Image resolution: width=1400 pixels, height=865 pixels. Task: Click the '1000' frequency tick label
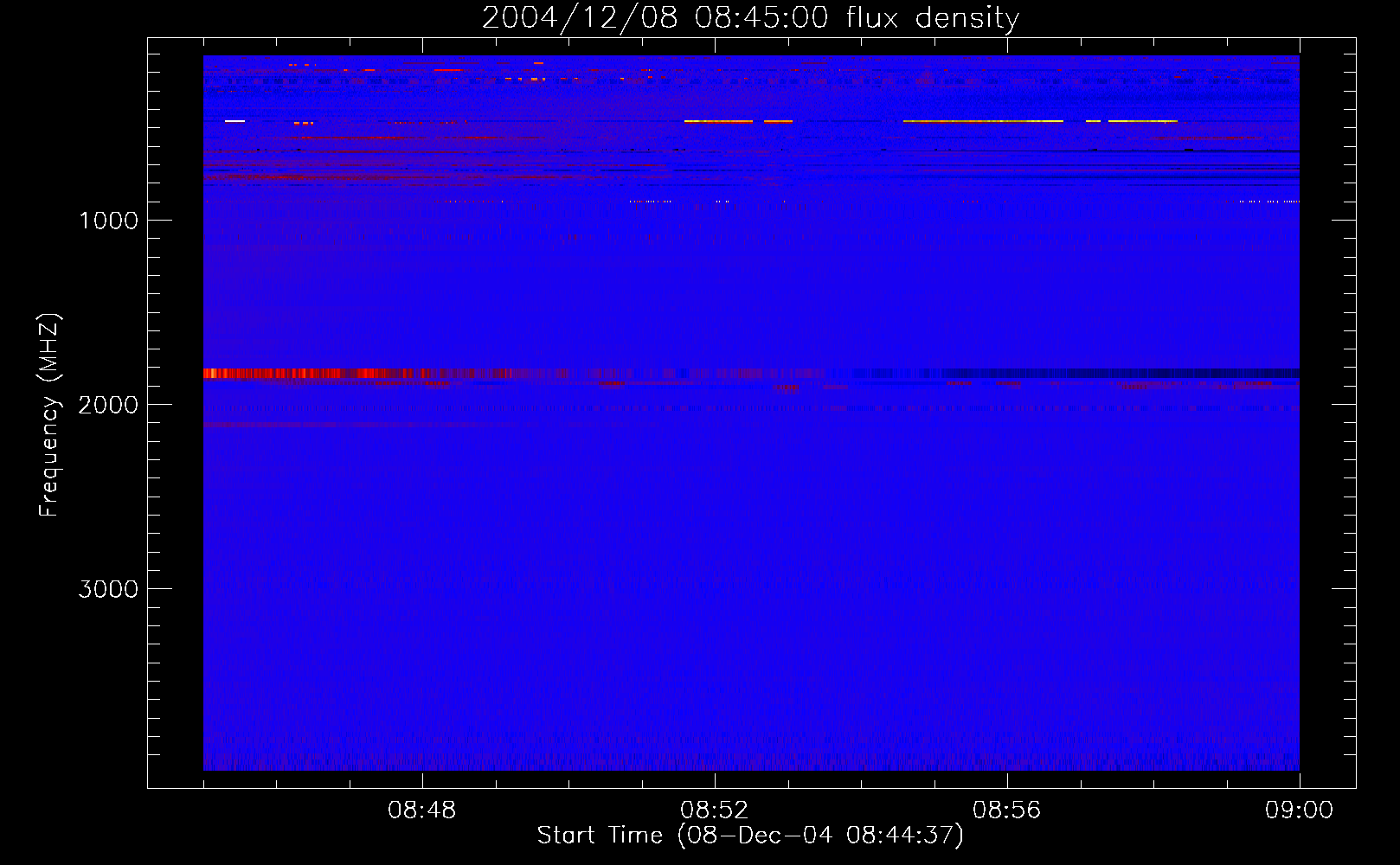point(108,221)
